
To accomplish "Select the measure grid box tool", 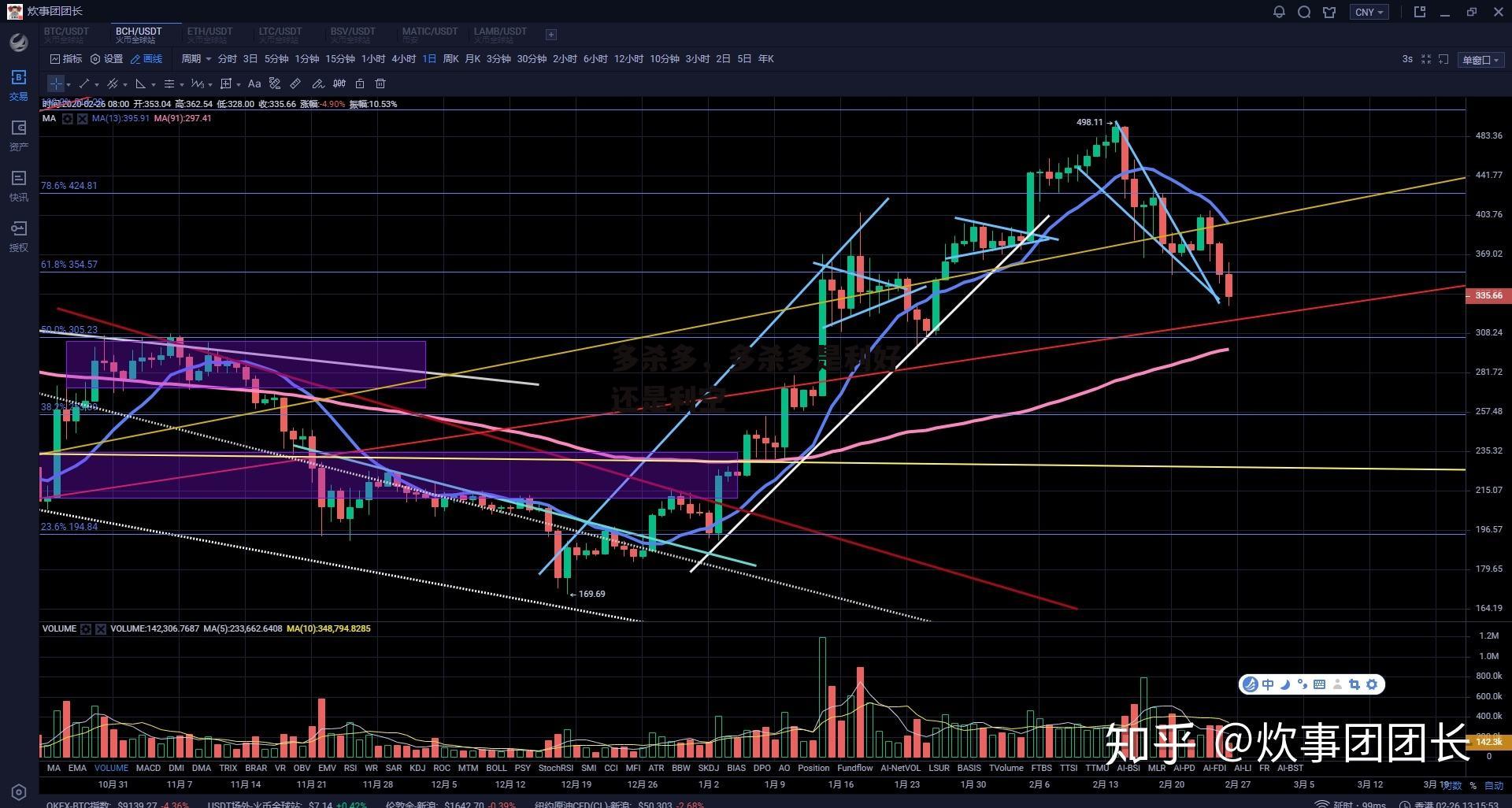I will 226,83.
